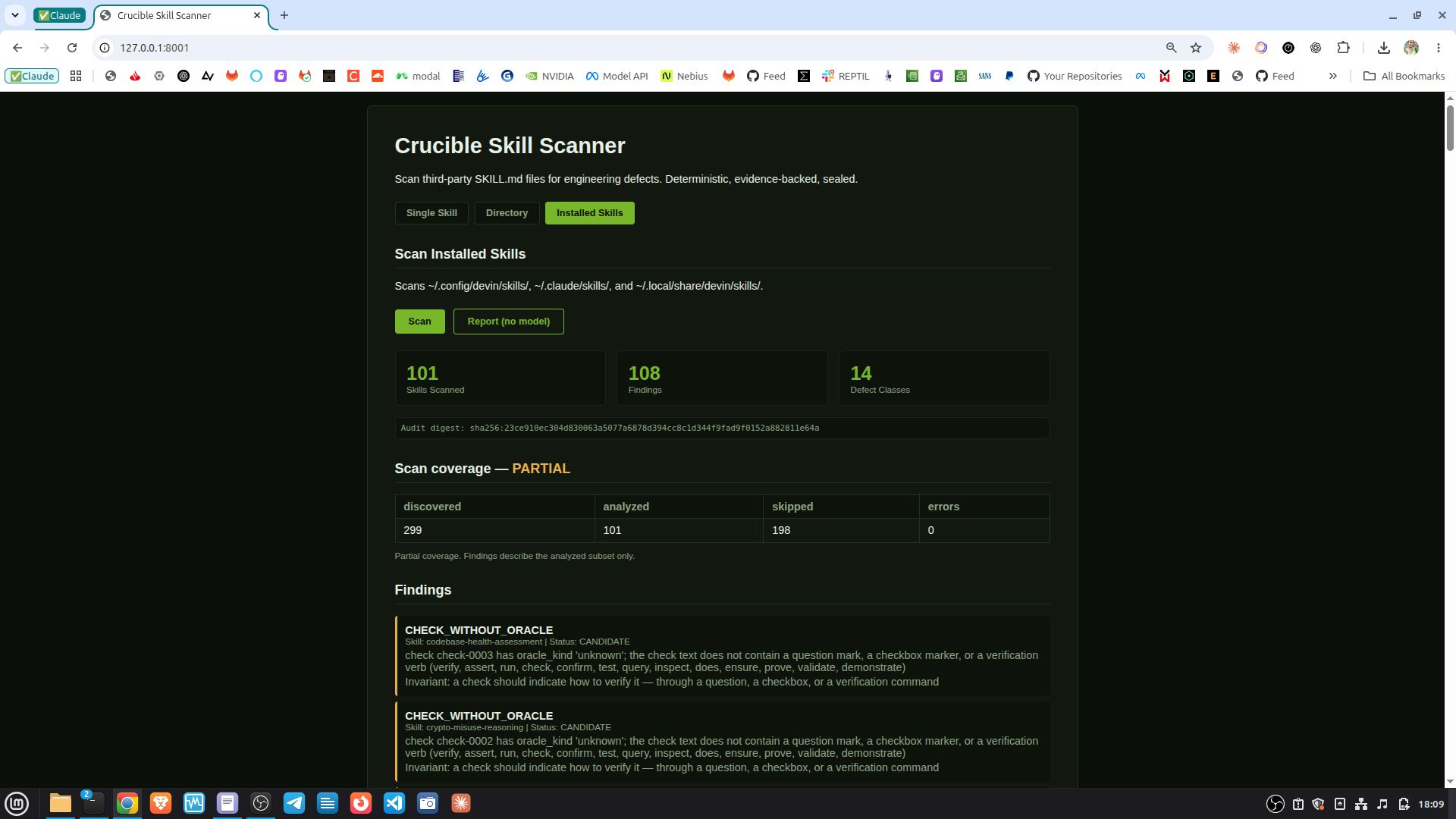This screenshot has height=819, width=1456.
Task: Generate Report (no model)
Action: [x=508, y=322]
